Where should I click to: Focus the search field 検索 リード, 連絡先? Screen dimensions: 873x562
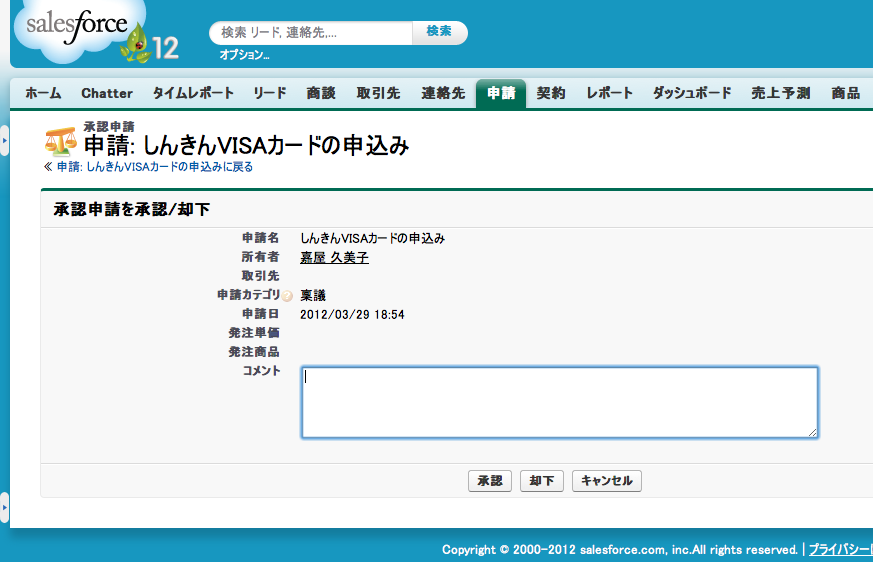click(x=312, y=32)
